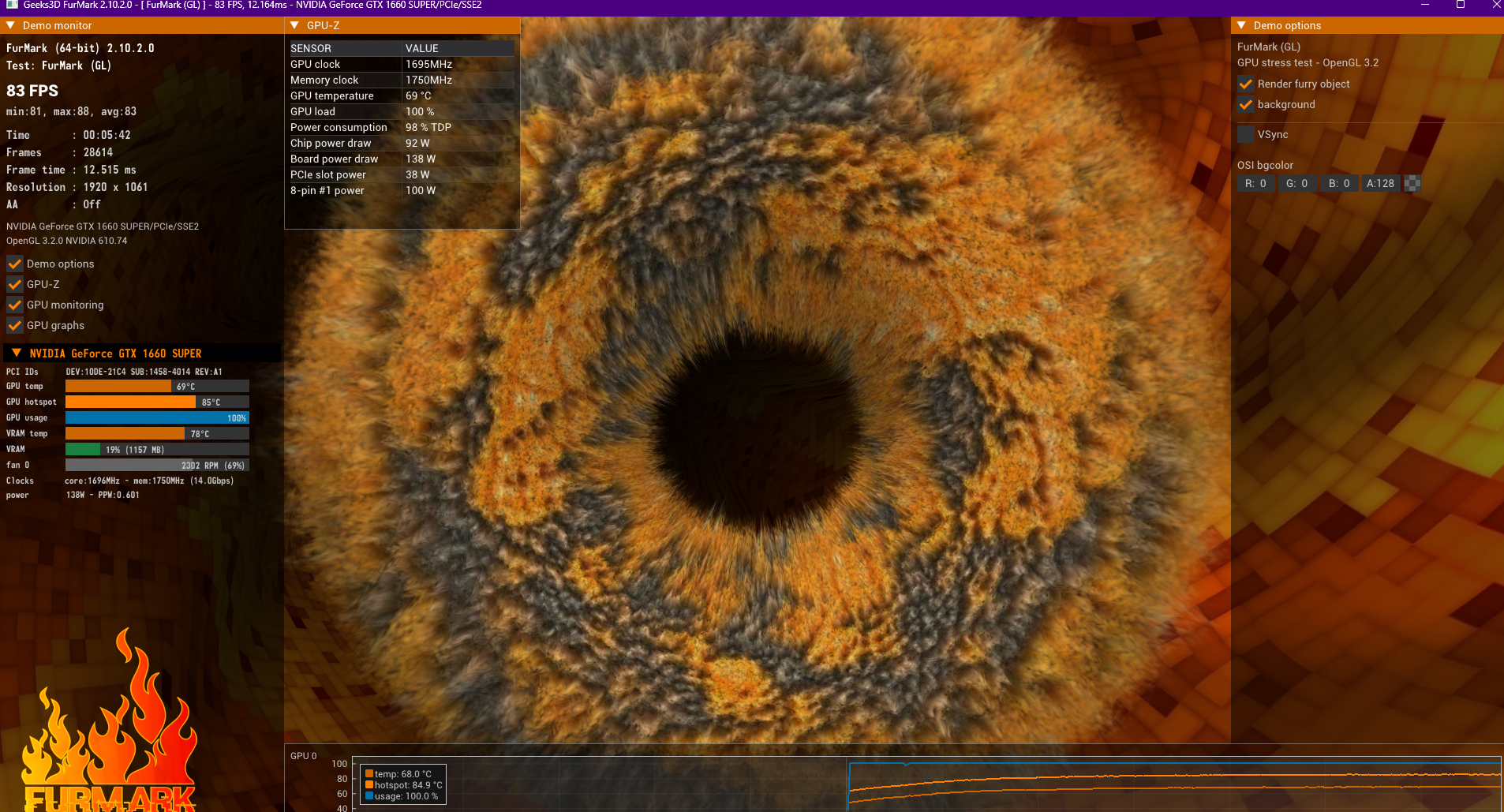Click the GPU temp 69°C bar
Screen dimensions: 1504x812
pos(157,386)
